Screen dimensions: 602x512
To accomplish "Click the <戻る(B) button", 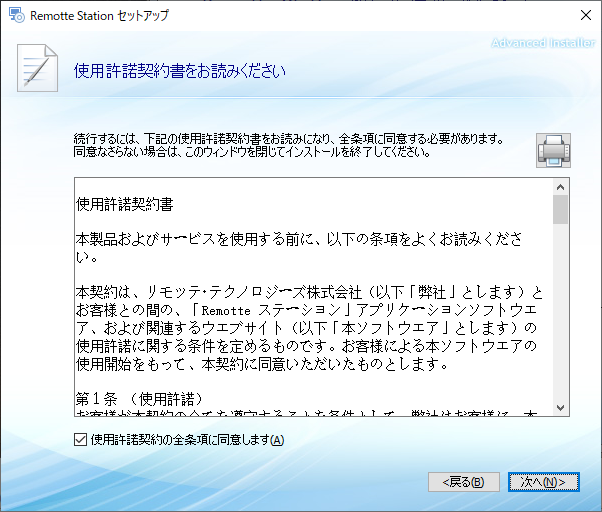I will [464, 482].
